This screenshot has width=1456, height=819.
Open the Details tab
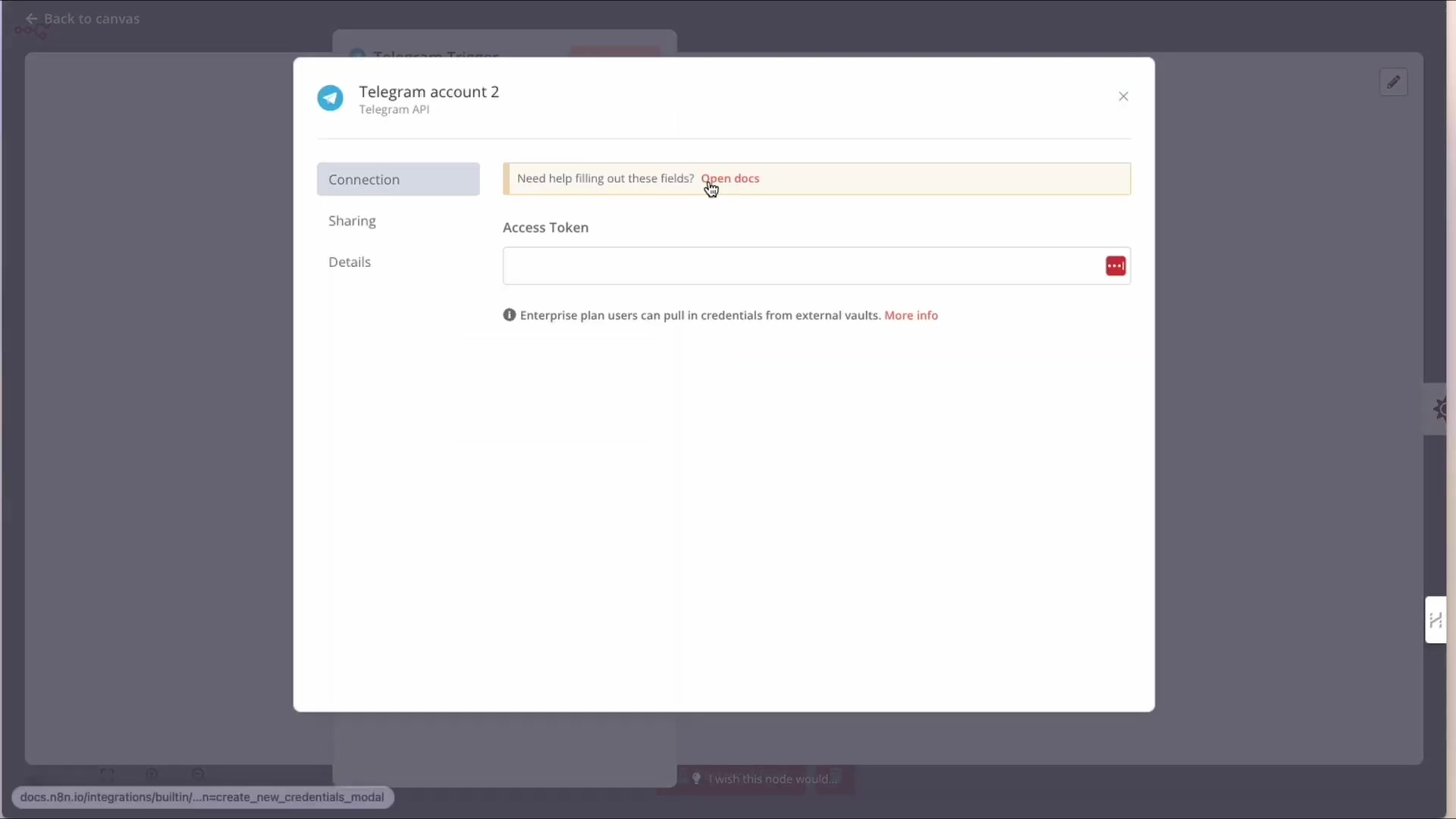click(350, 262)
